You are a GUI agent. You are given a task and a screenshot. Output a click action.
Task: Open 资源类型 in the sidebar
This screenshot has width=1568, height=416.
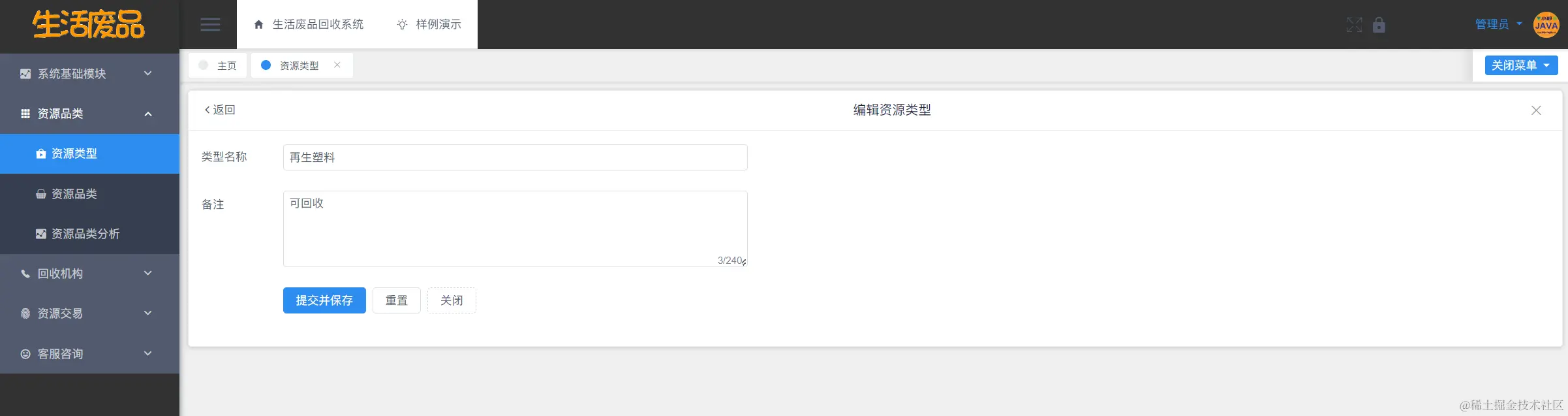(89, 153)
